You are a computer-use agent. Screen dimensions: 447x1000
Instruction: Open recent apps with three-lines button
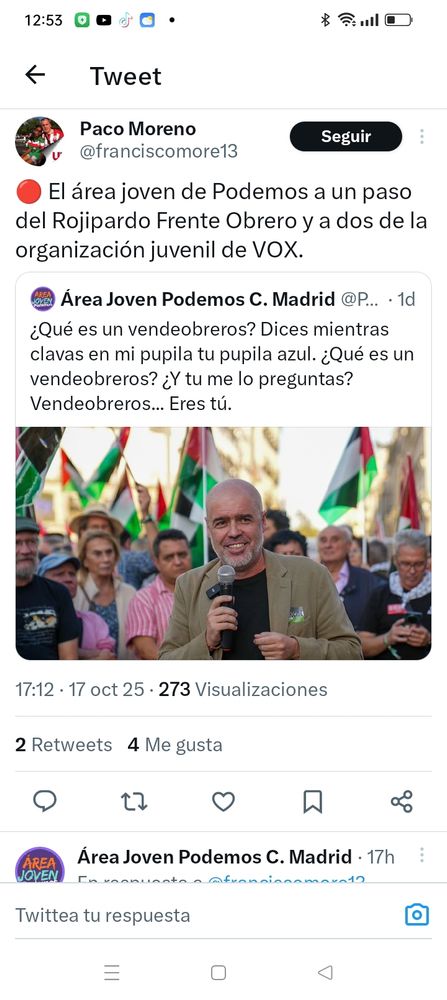coord(112,973)
